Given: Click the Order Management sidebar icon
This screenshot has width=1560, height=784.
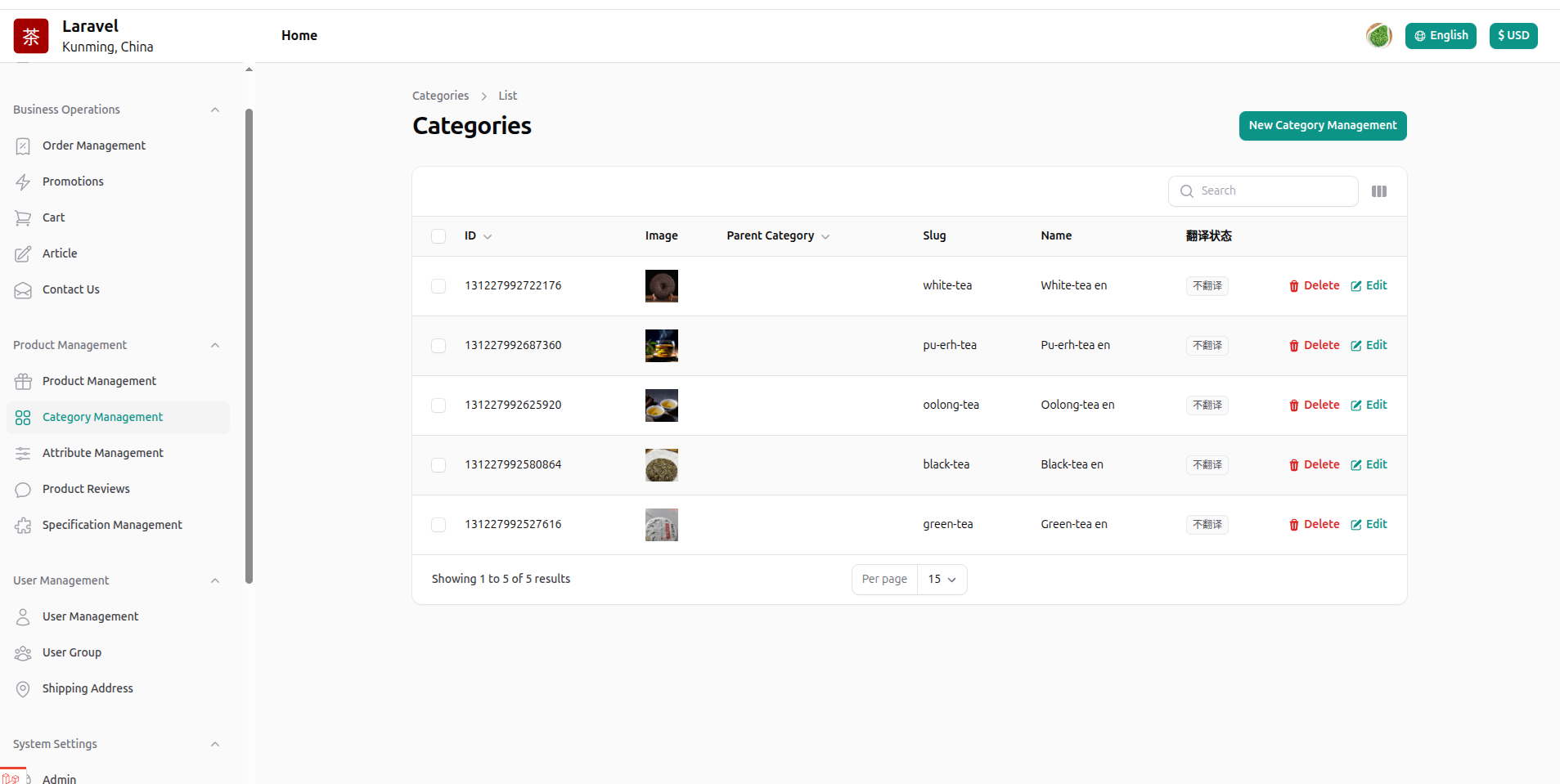Looking at the screenshot, I should [x=23, y=146].
